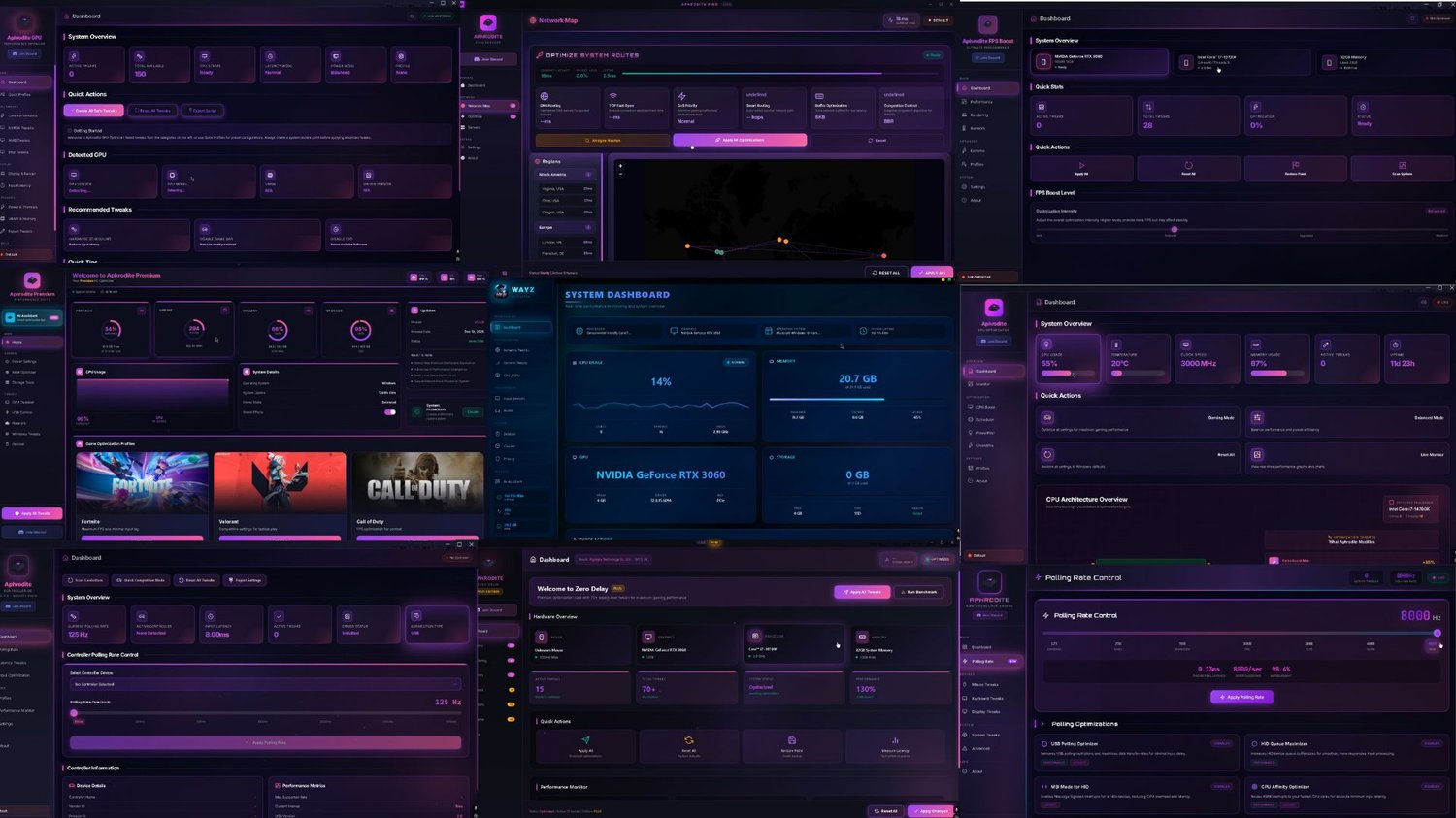Click the Apply All paper-plane icon in Zero Delay

coord(585,739)
